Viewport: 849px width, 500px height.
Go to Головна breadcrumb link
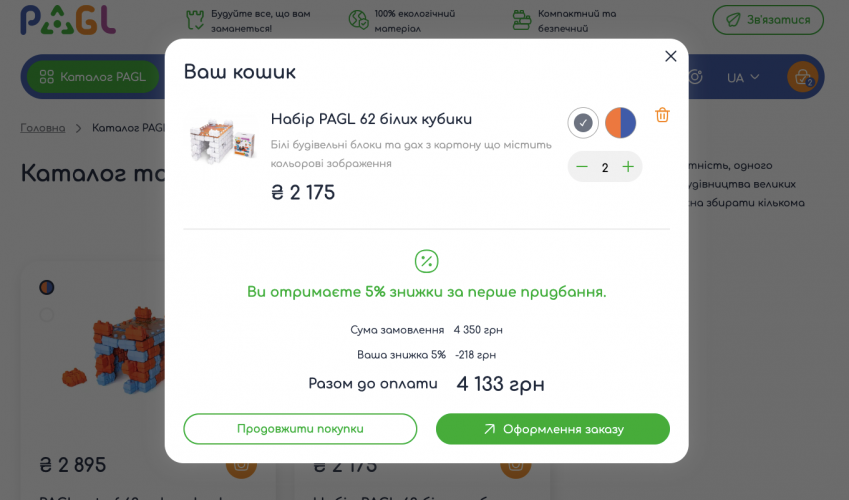click(43, 128)
